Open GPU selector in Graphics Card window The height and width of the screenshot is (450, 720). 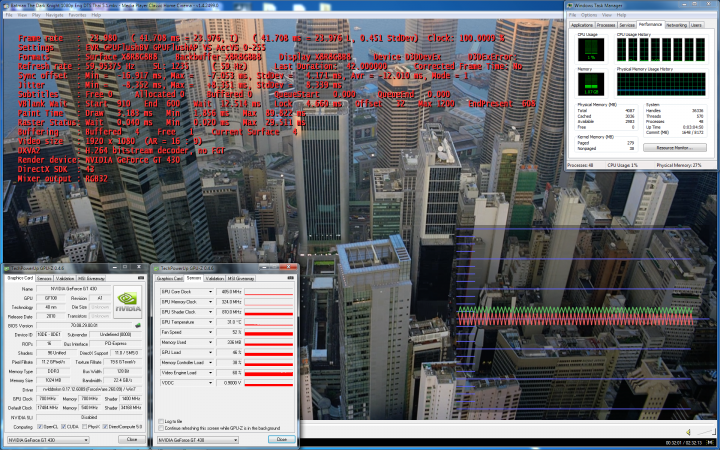click(x=48, y=440)
